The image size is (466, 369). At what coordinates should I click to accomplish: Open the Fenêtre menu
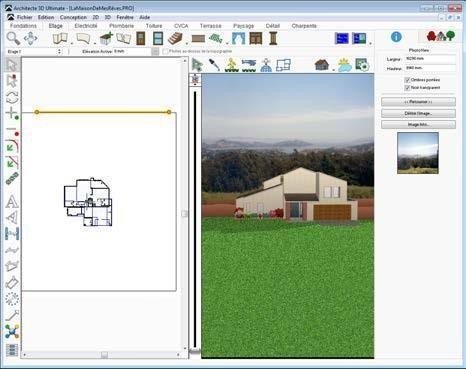125,17
